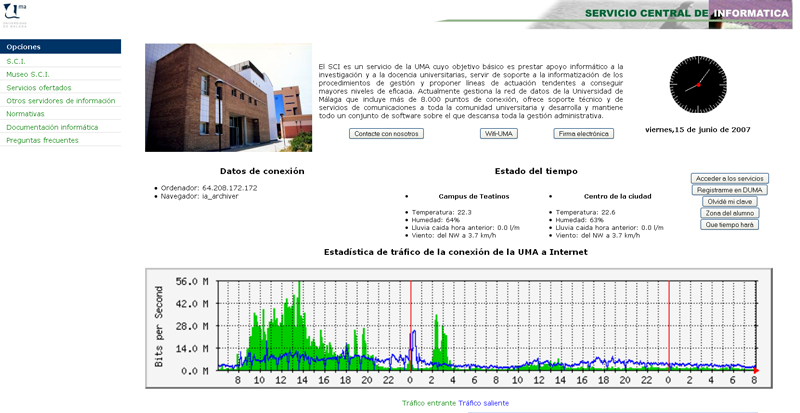Click the analog clock widget
This screenshot has height=413, width=800.
click(x=698, y=85)
